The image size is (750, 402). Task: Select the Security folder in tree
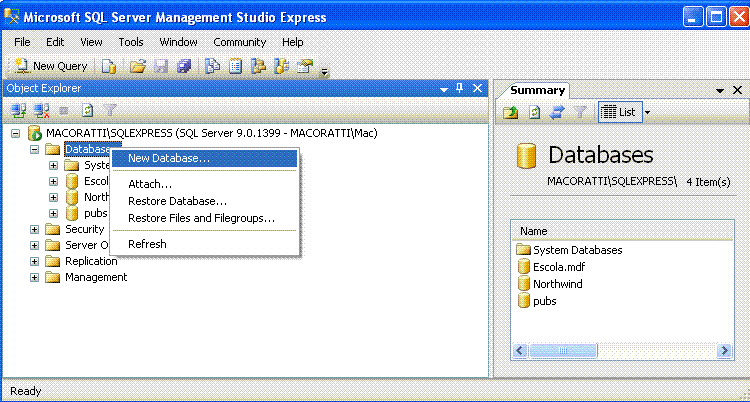pyautogui.click(x=84, y=229)
